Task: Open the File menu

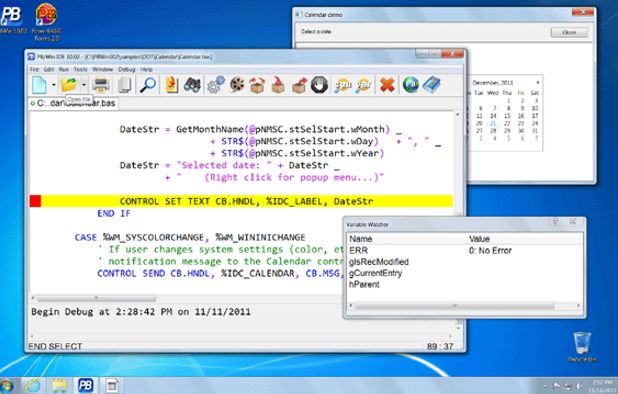Action: tap(35, 69)
